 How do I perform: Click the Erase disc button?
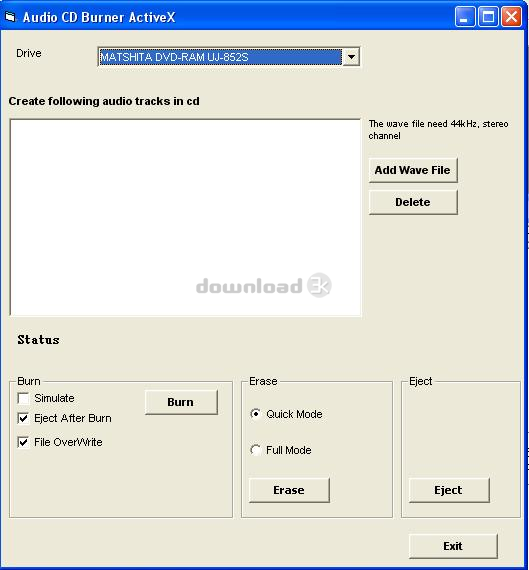pyautogui.click(x=289, y=490)
